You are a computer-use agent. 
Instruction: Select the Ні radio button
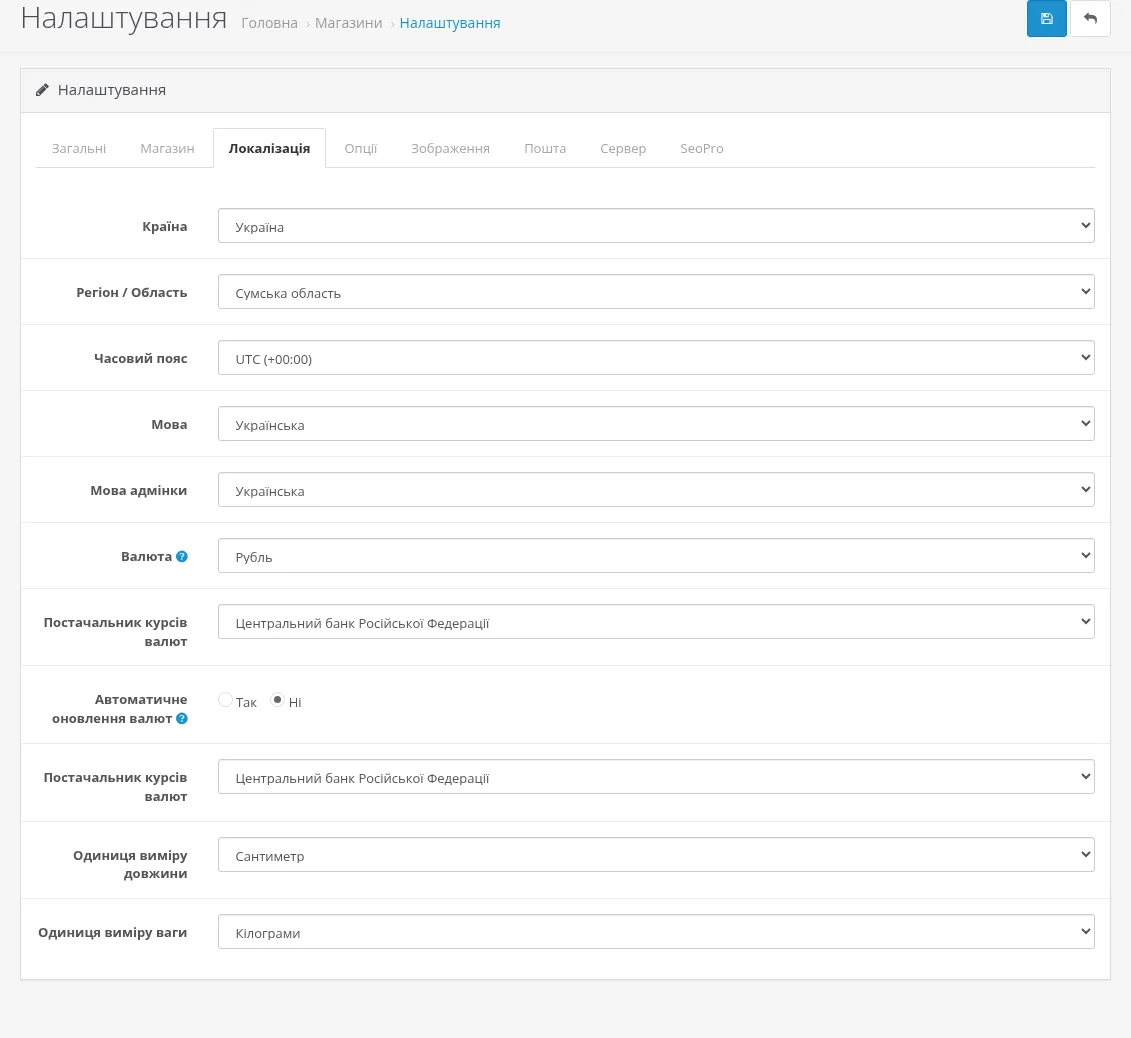tap(278, 700)
